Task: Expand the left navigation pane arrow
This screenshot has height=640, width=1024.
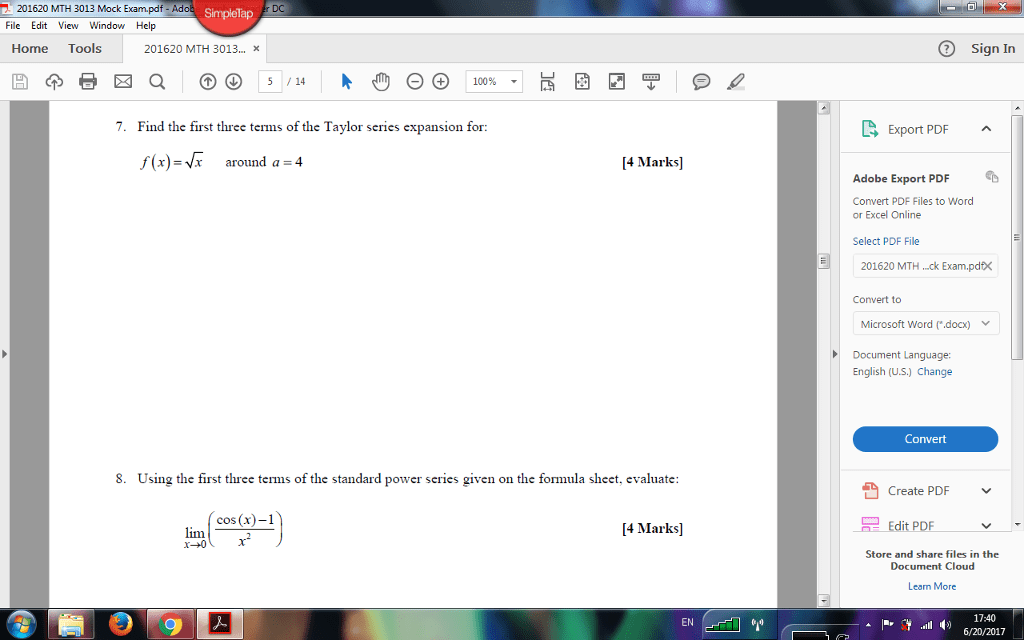Action: [x=5, y=354]
